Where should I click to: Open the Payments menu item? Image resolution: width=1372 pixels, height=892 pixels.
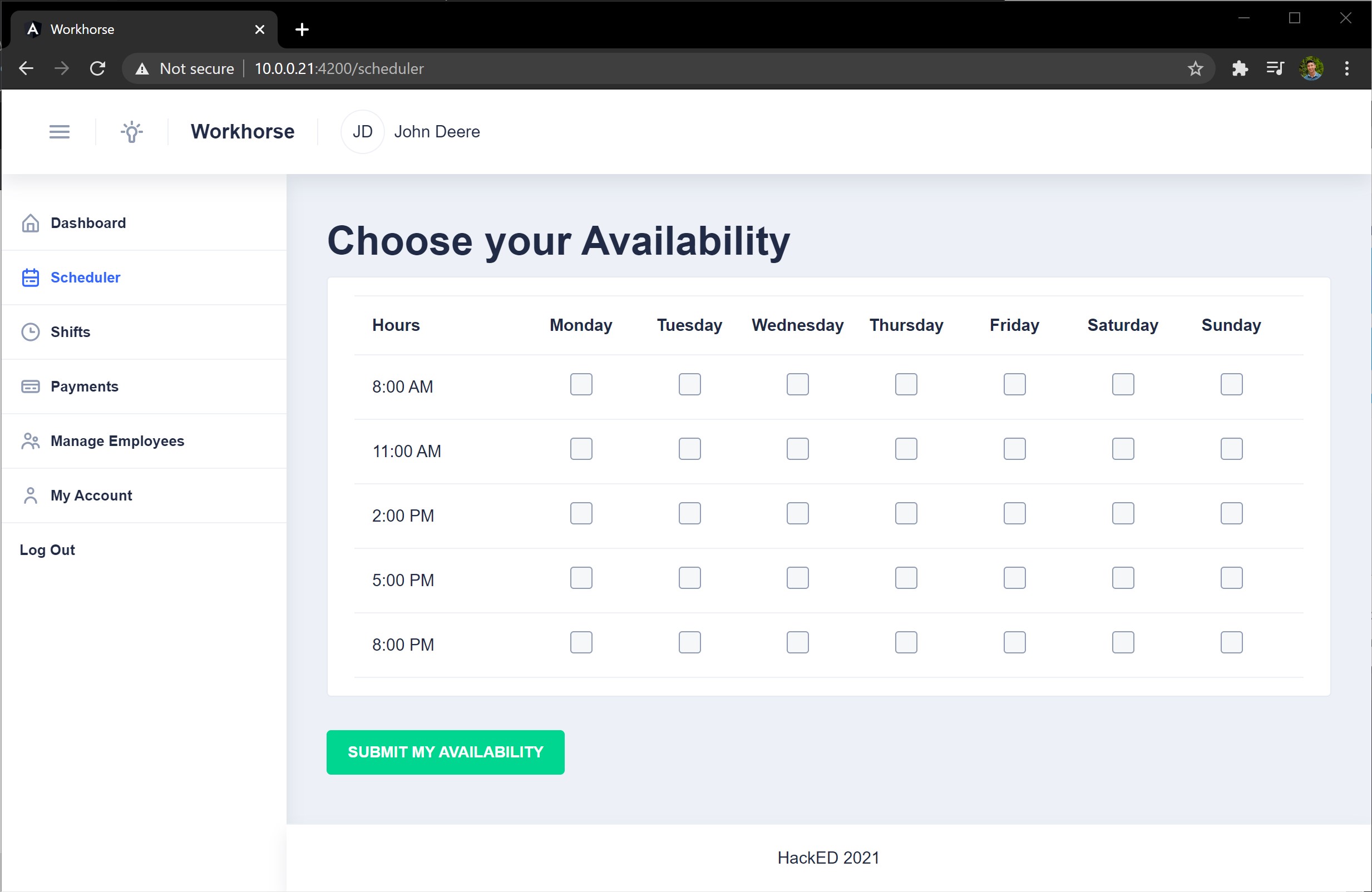coord(84,386)
